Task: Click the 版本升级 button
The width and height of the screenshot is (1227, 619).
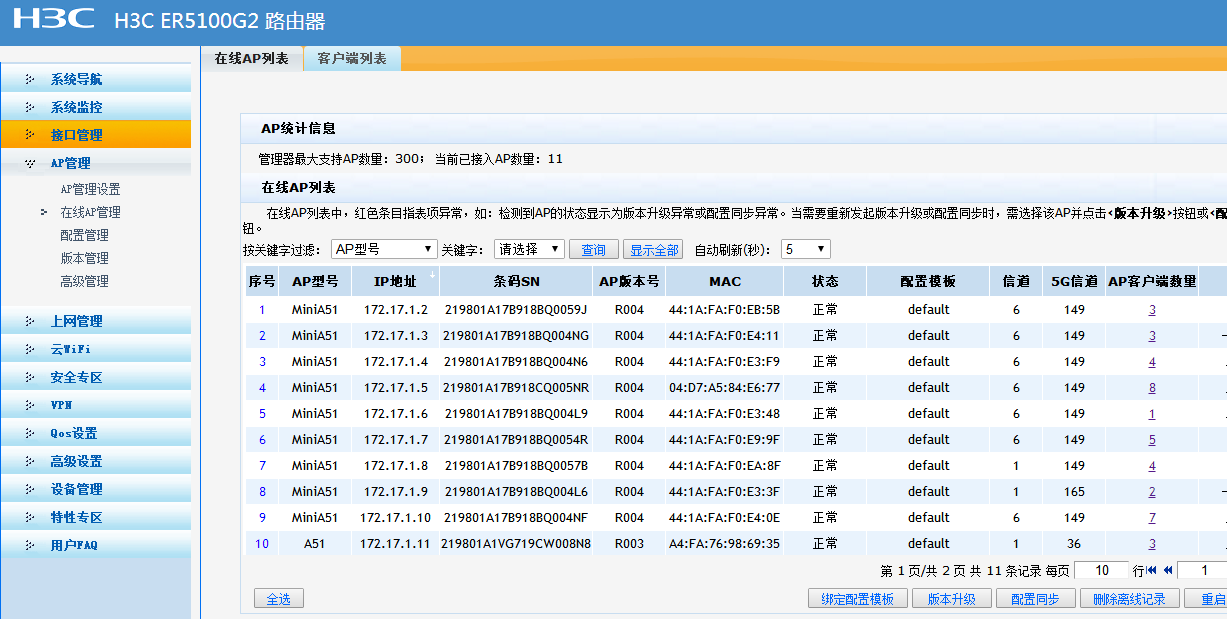Action: 950,599
